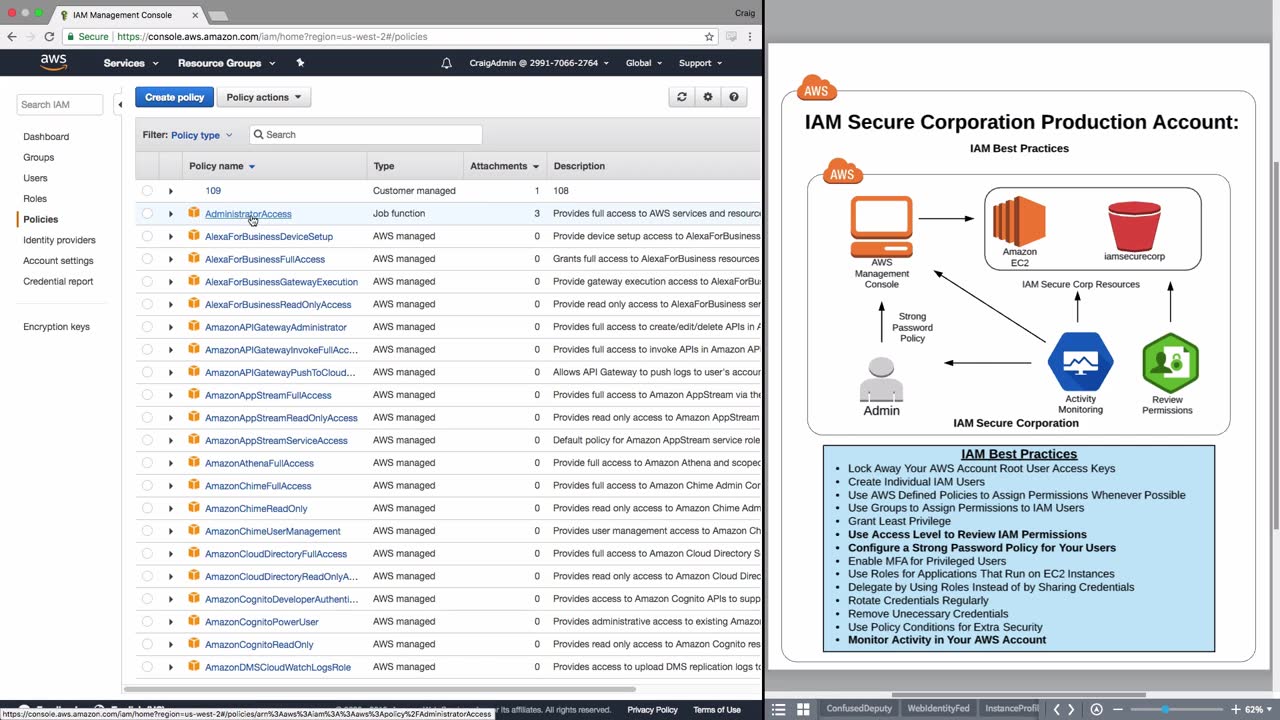1280x720 pixels.
Task: Expand the AdministratorAccess policy row
Action: (x=171, y=213)
